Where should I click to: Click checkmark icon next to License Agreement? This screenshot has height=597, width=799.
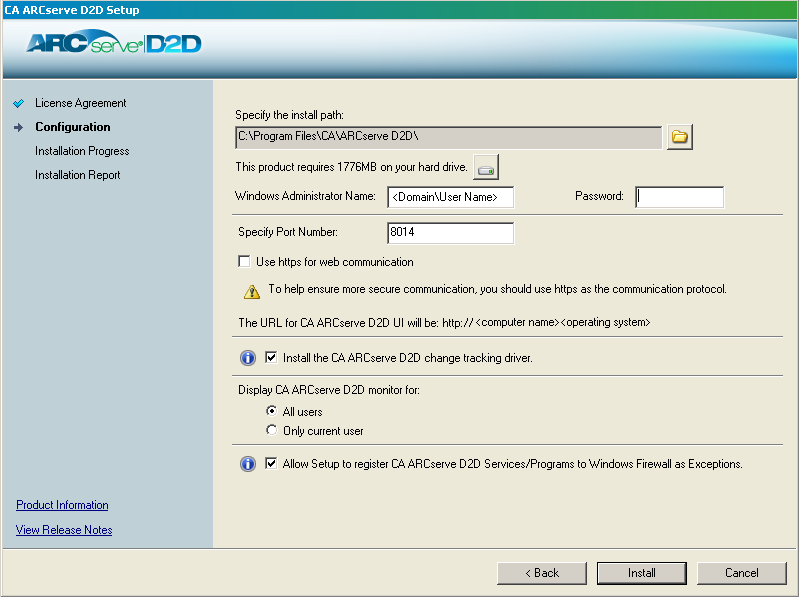tap(19, 103)
